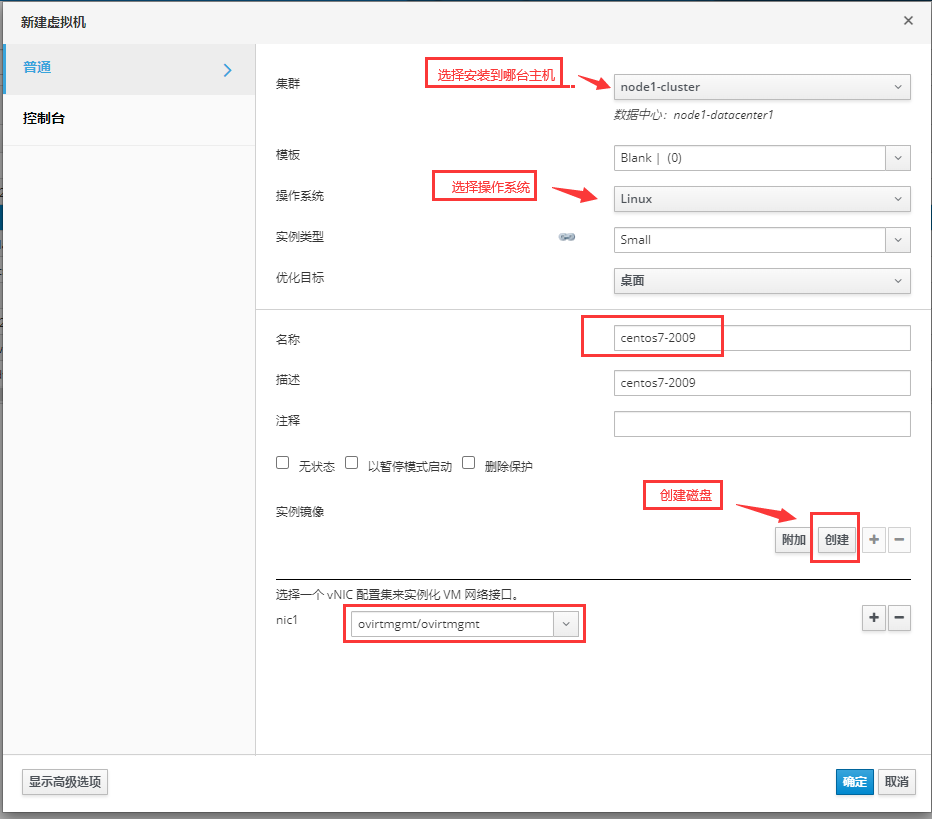
Task: Open the 优化目标 桌面 dropdown
Action: 762,281
